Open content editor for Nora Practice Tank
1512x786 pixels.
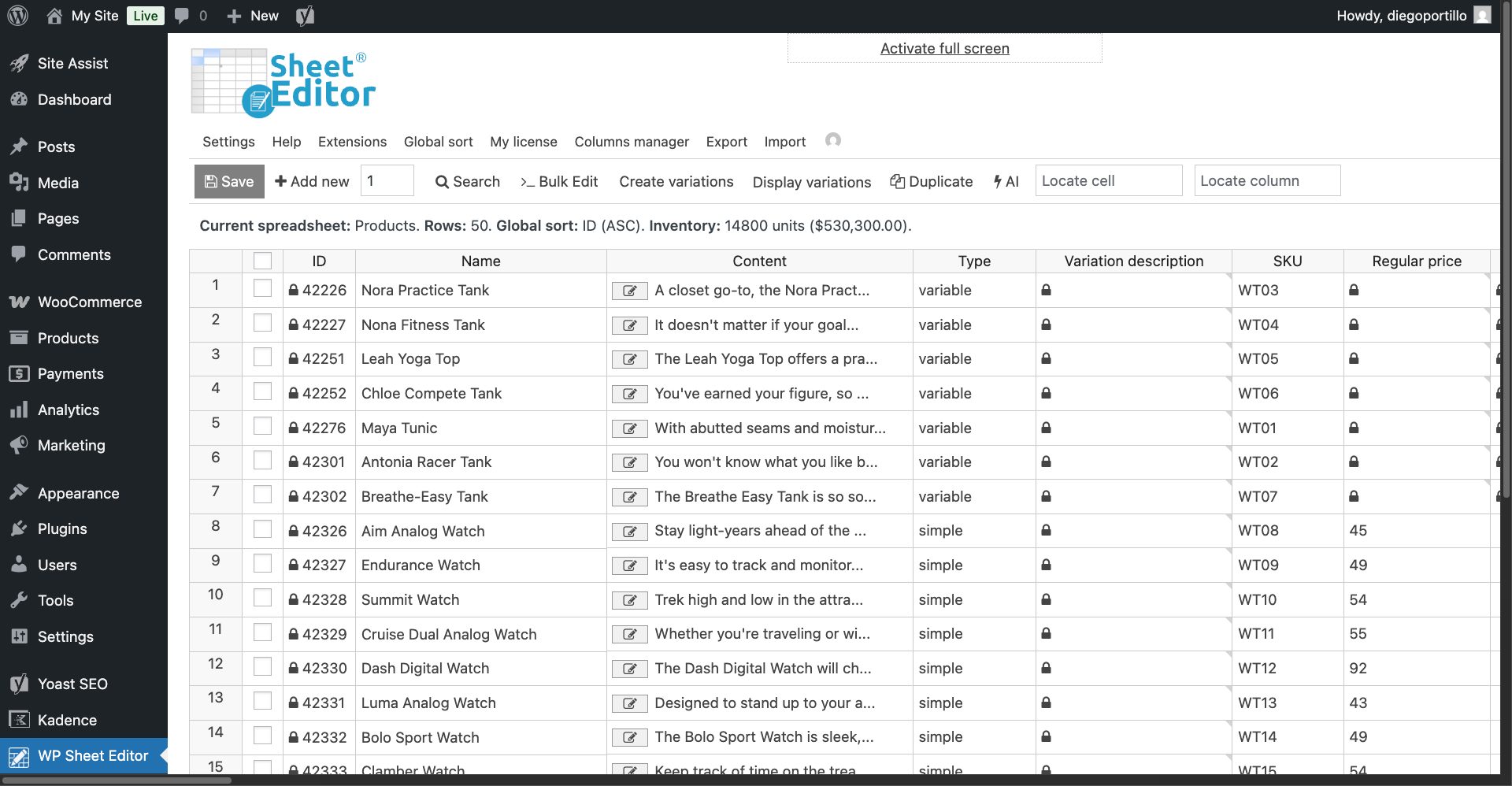[629, 291]
